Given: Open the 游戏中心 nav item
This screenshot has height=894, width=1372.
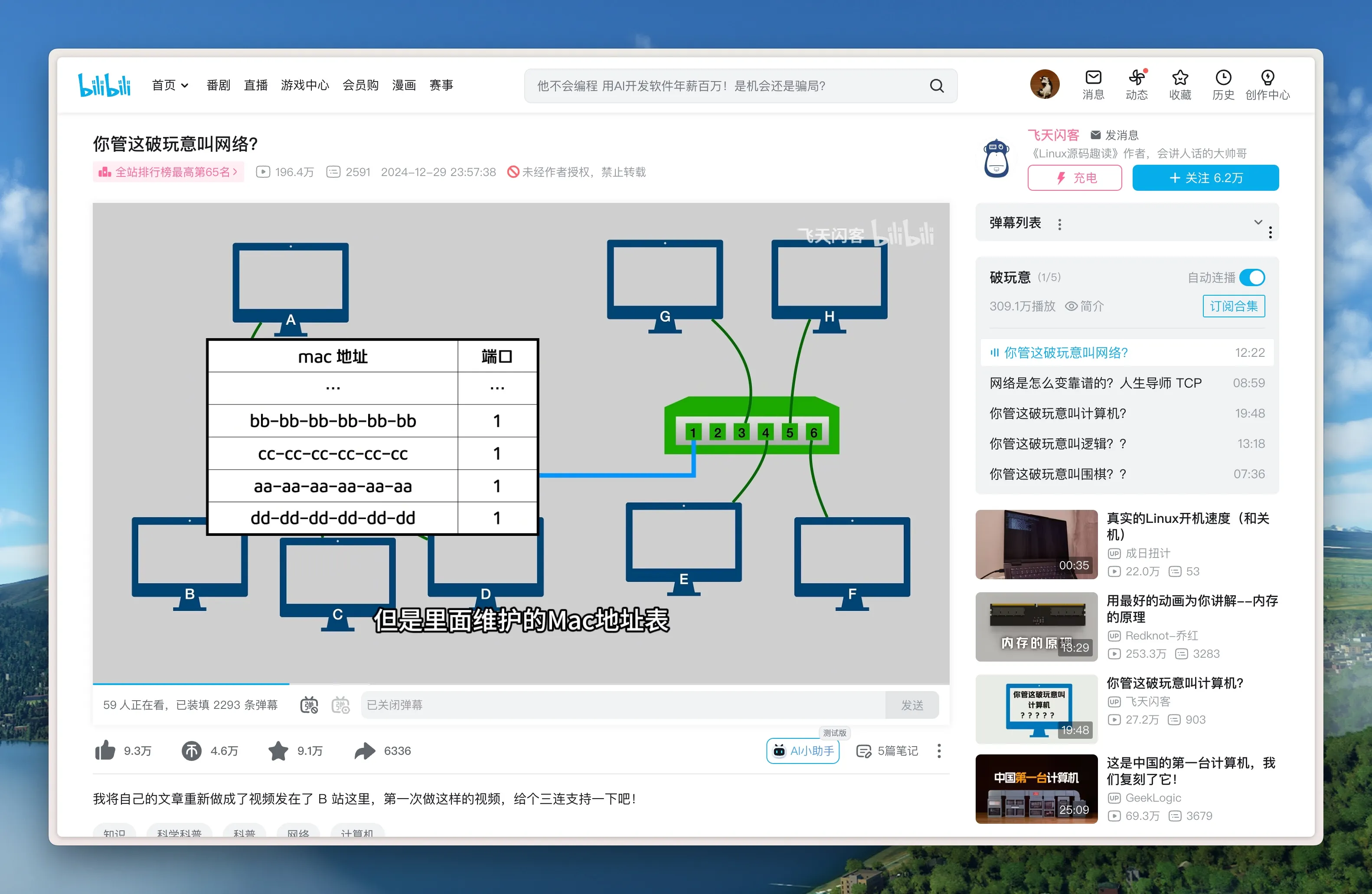Looking at the screenshot, I should click(305, 85).
